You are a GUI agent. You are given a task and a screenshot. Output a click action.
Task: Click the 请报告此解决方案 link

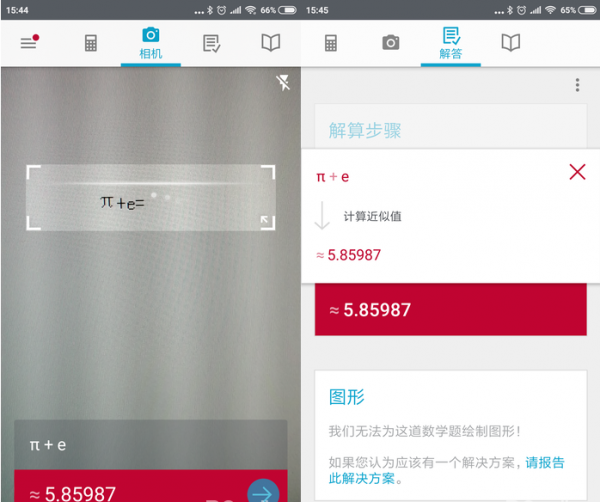[447, 470]
